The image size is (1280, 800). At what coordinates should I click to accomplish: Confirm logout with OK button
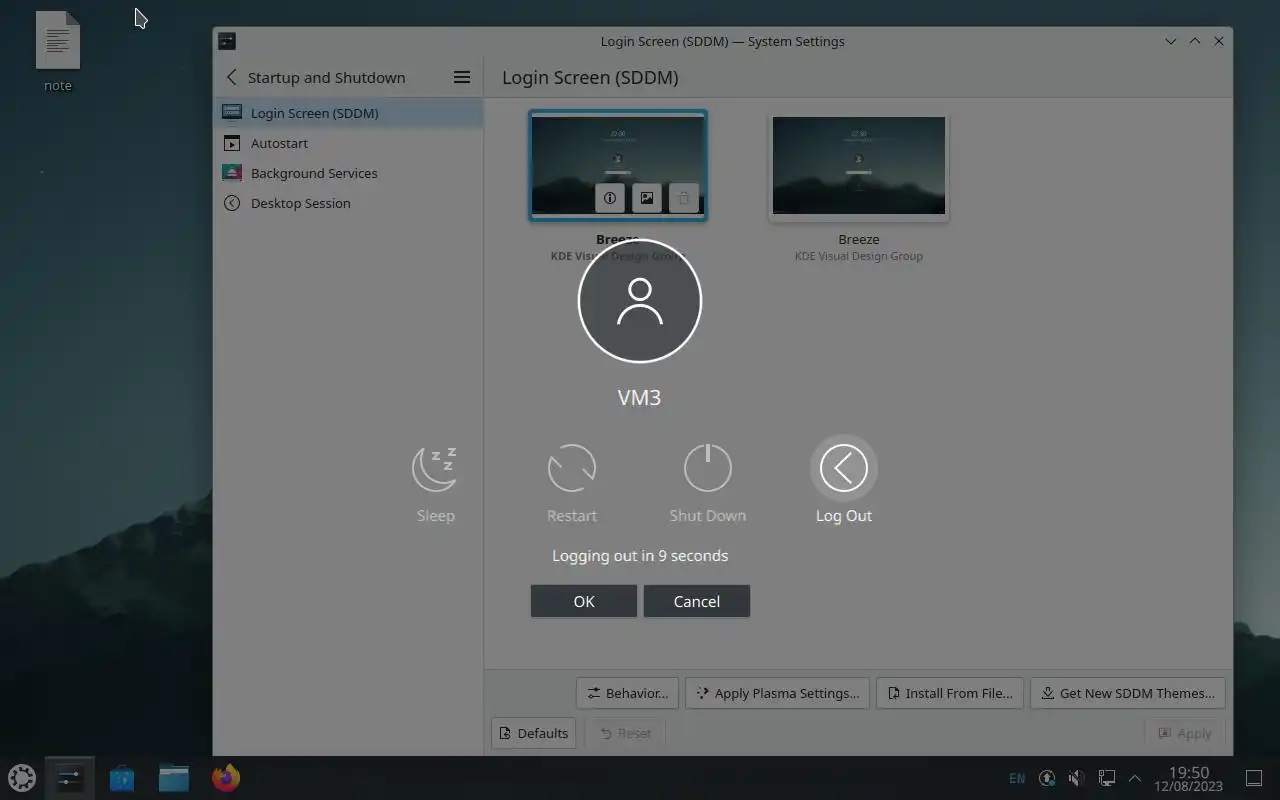pyautogui.click(x=584, y=601)
